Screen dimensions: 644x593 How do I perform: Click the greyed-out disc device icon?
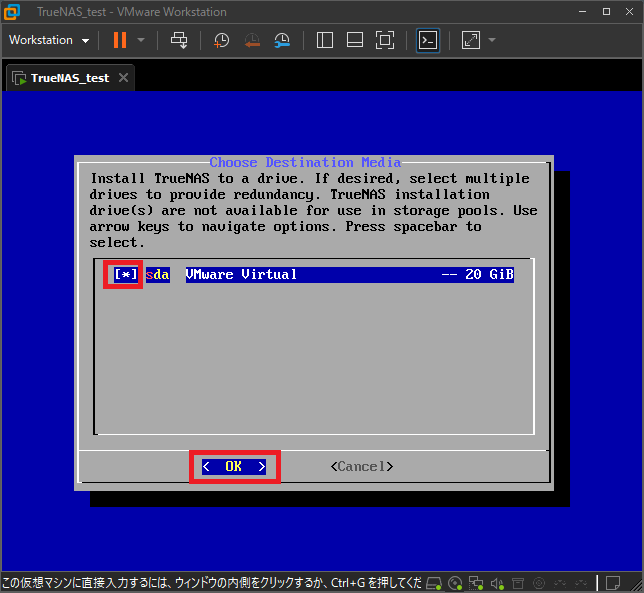point(539,583)
